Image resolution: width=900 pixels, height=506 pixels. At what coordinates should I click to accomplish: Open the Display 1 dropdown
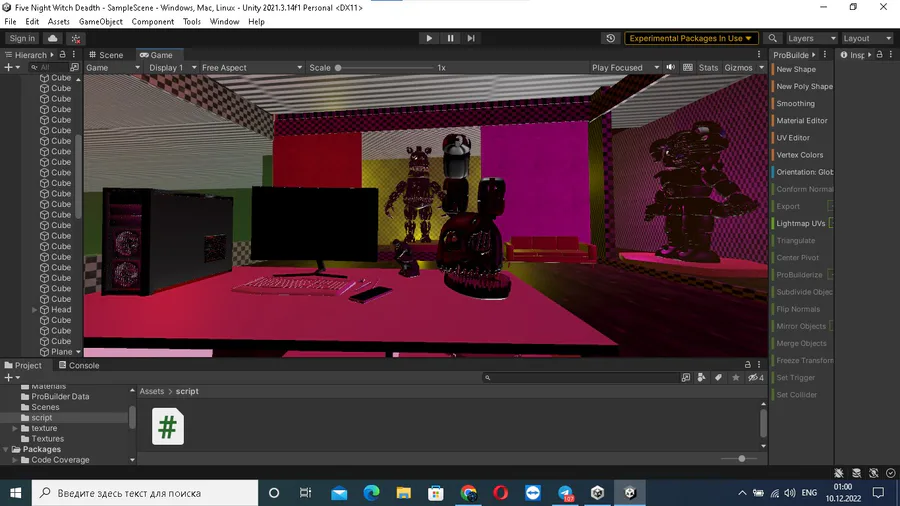[x=172, y=67]
